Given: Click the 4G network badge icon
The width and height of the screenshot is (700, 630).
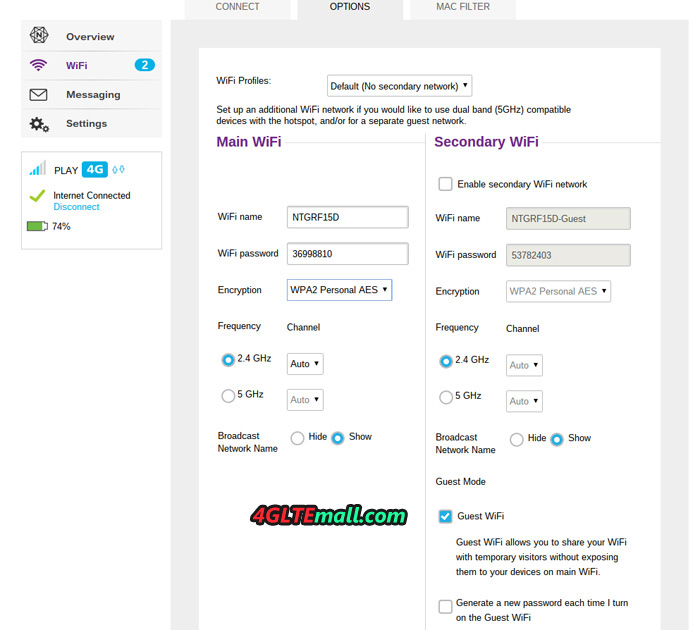Looking at the screenshot, I should tap(94, 169).
